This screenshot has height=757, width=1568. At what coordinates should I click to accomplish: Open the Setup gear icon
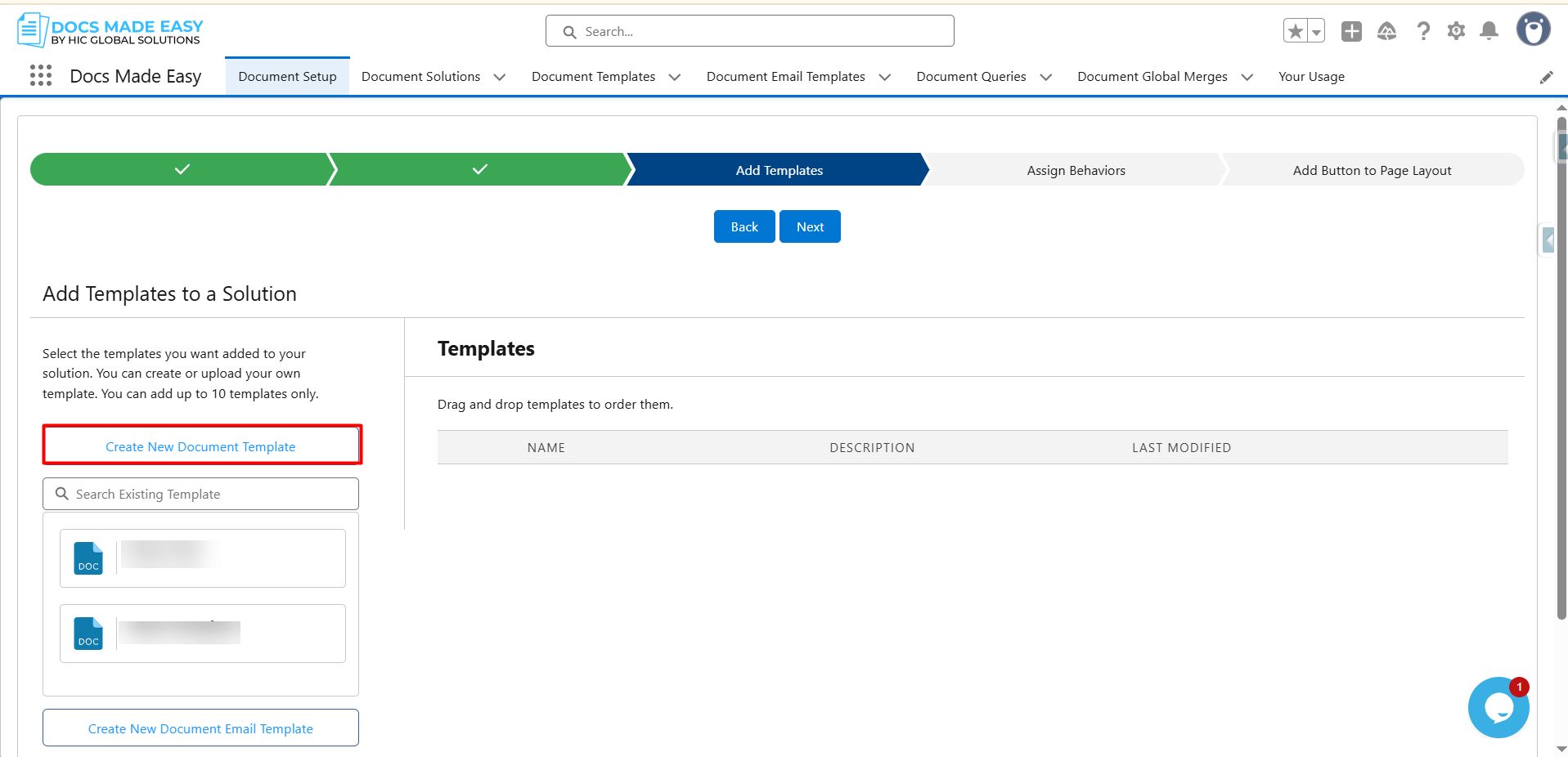pyautogui.click(x=1456, y=31)
